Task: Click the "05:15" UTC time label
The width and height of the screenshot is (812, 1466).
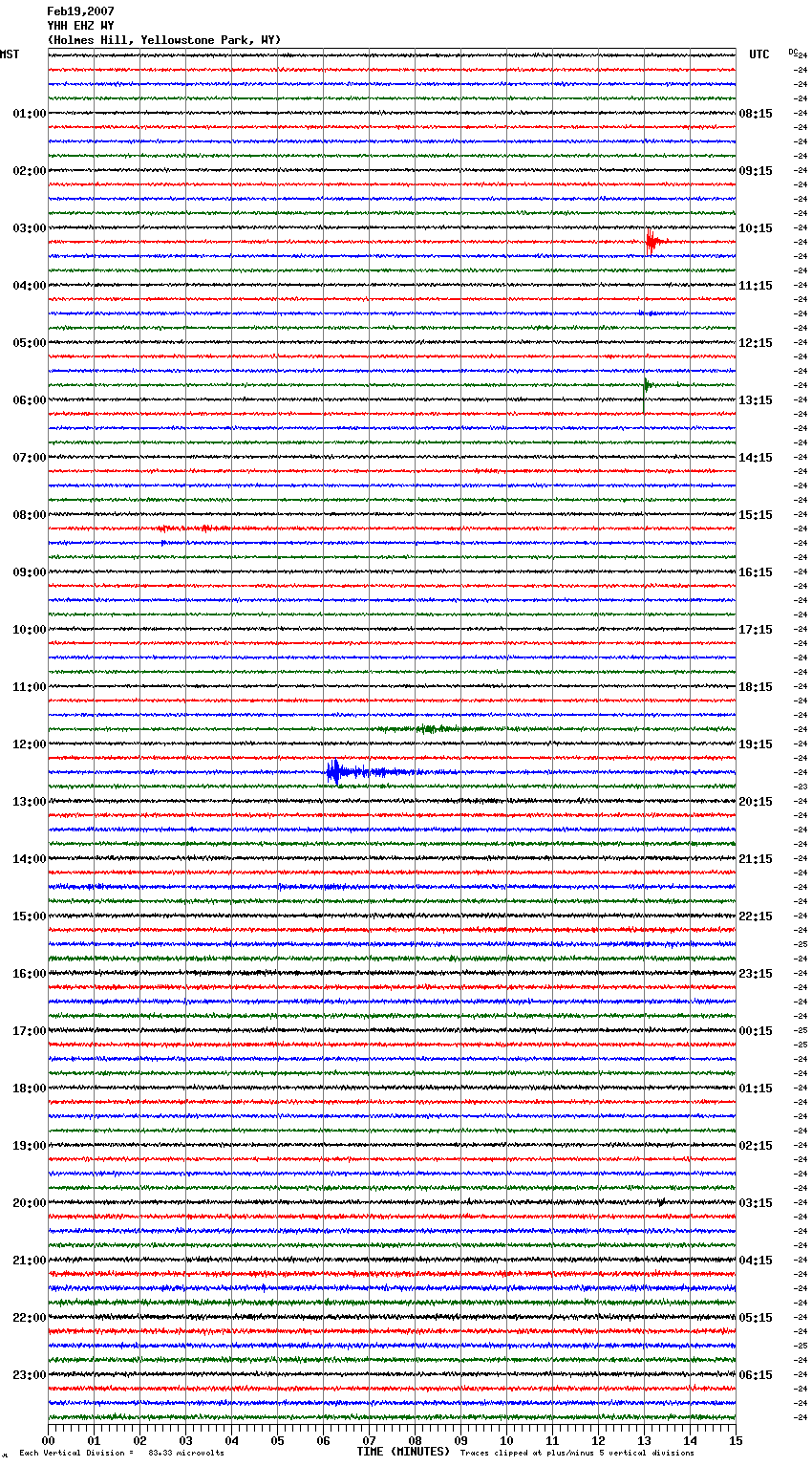Action: coord(756,1318)
